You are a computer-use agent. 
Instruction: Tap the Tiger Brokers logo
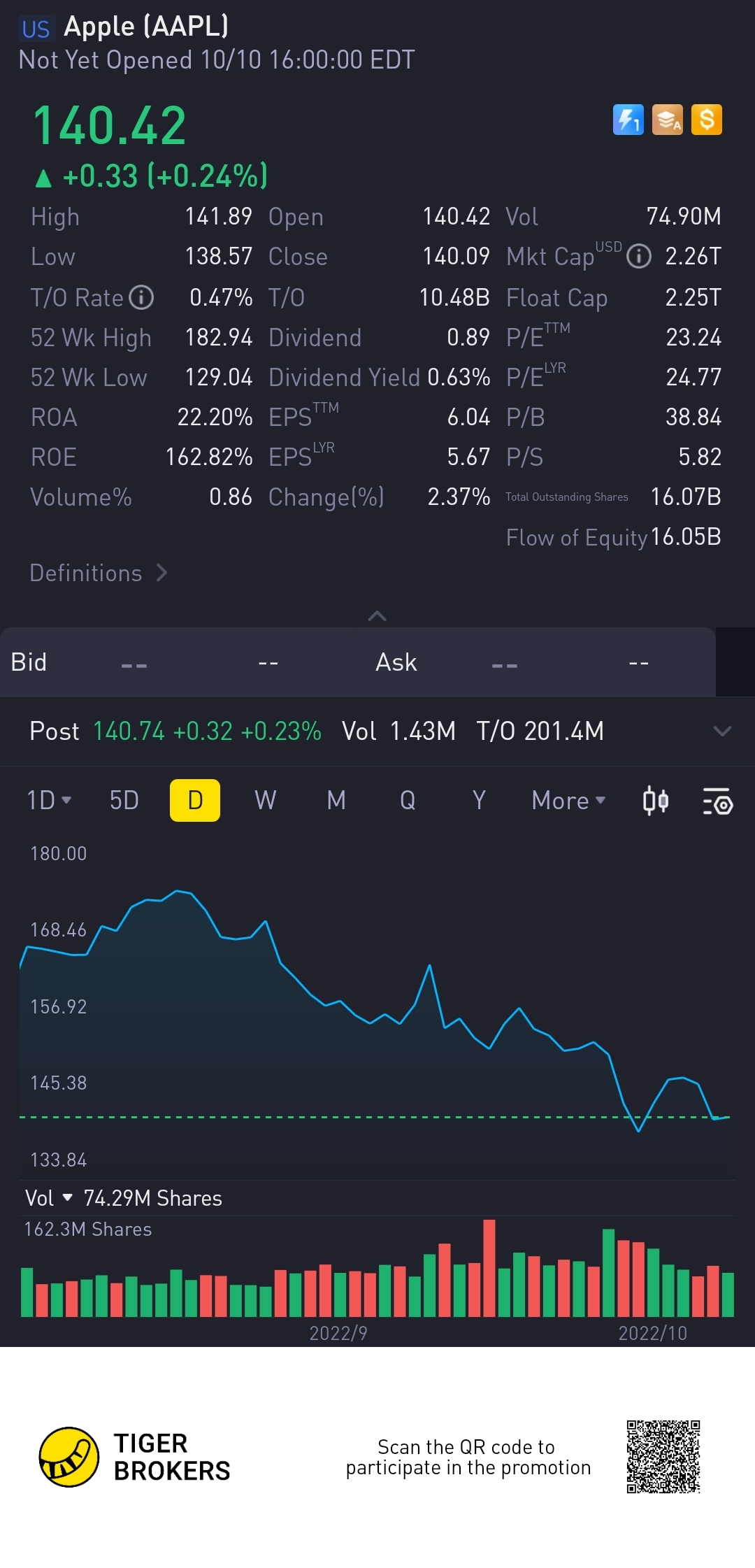[x=69, y=1457]
